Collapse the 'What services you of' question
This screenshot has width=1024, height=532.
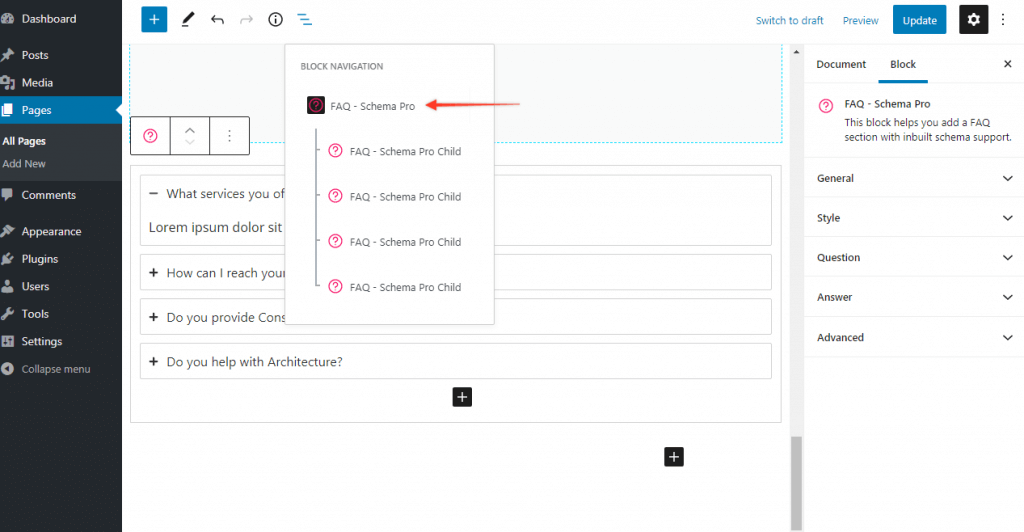pyautogui.click(x=154, y=194)
